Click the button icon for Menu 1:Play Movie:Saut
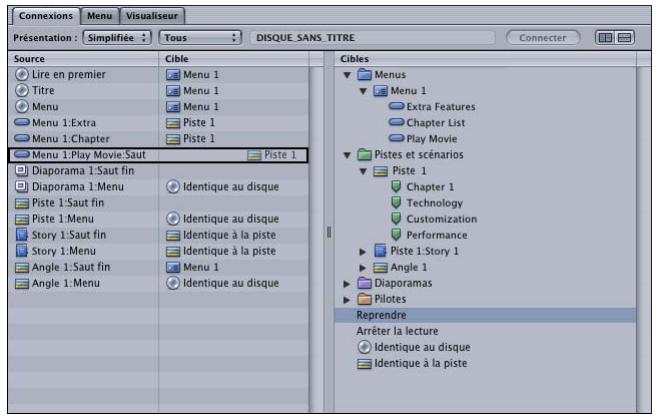 point(22,154)
